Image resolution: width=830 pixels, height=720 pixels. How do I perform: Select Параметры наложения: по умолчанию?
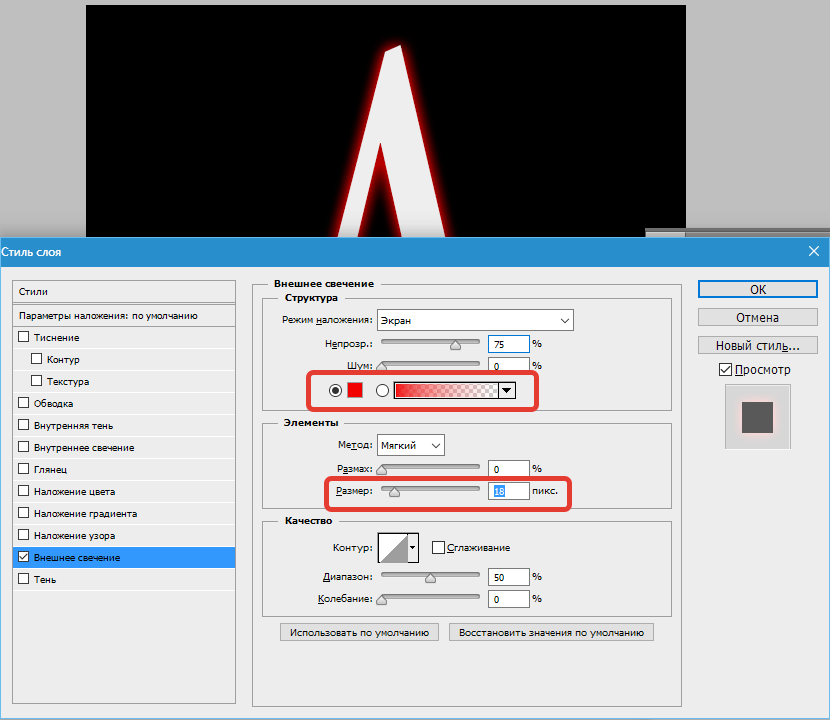click(123, 315)
